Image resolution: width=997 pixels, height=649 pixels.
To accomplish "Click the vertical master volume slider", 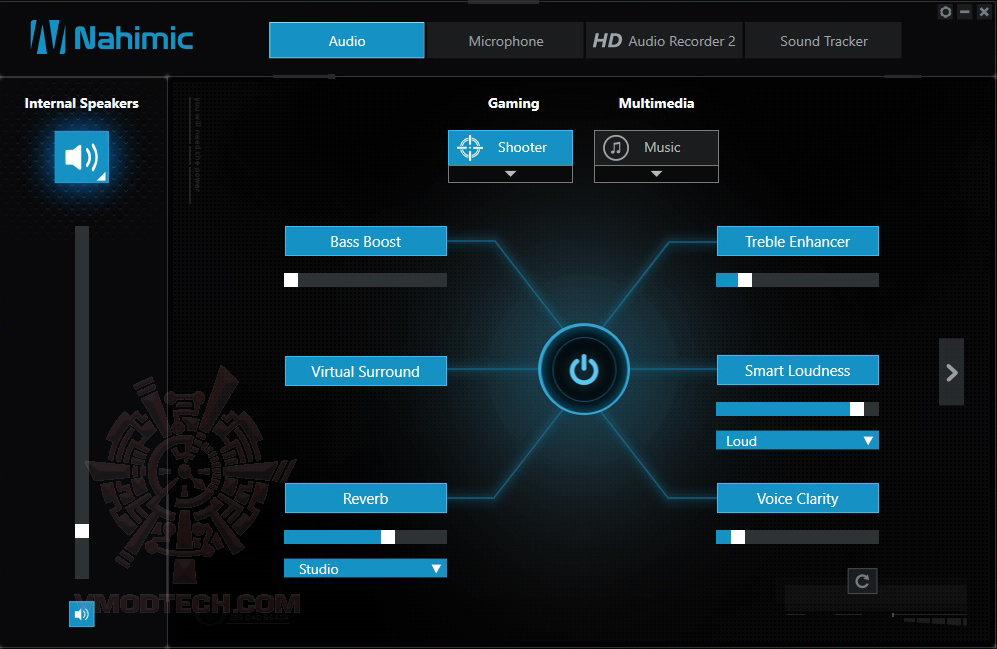I will (x=82, y=402).
